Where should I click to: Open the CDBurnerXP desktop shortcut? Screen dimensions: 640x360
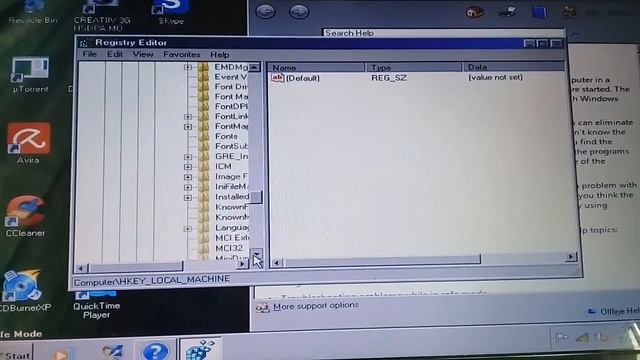point(24,290)
